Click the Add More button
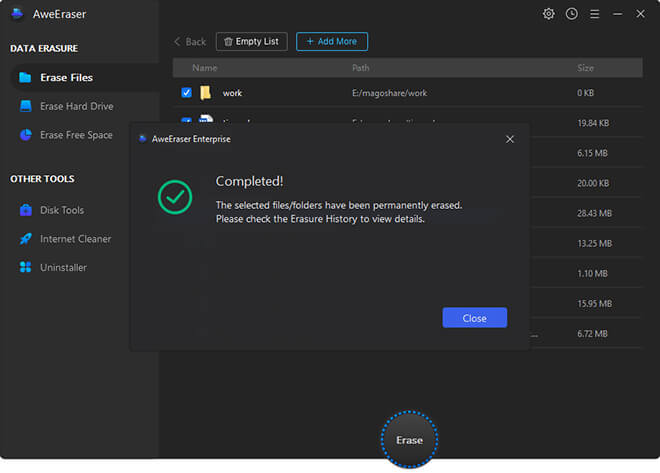The image size is (660, 473). [332, 42]
